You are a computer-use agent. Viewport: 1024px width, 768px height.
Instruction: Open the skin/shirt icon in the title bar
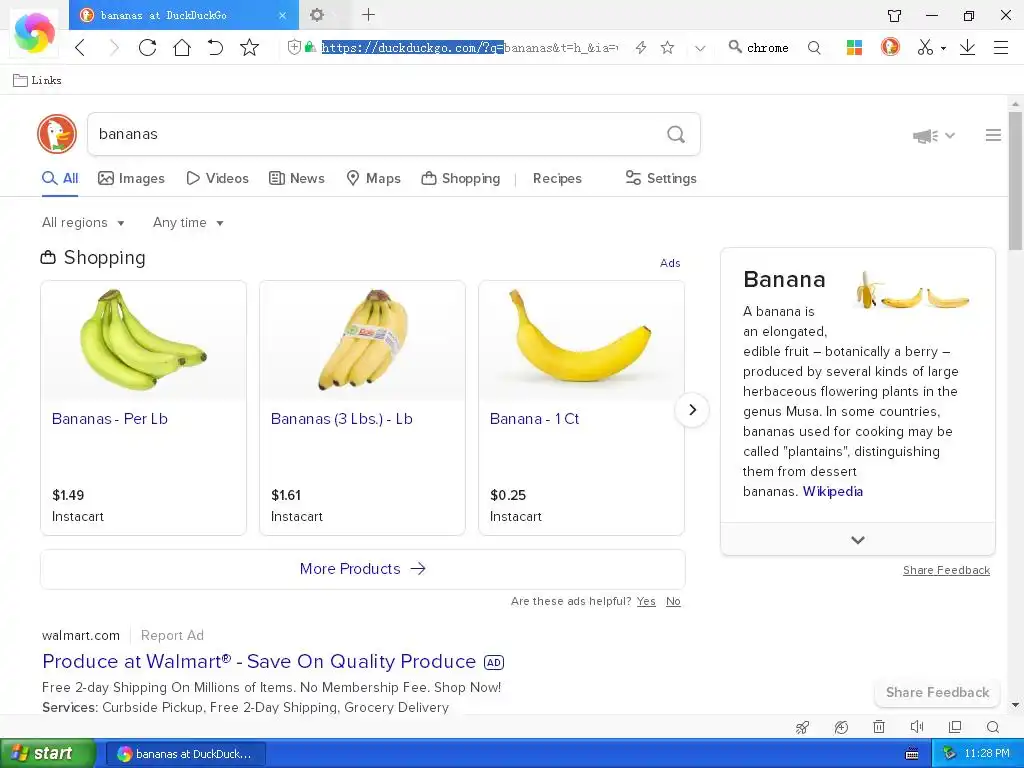[894, 16]
